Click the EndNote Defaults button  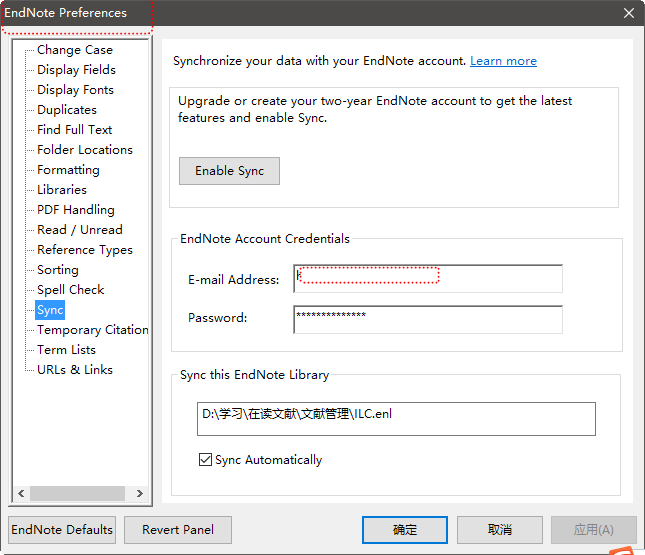pyautogui.click(x=62, y=529)
